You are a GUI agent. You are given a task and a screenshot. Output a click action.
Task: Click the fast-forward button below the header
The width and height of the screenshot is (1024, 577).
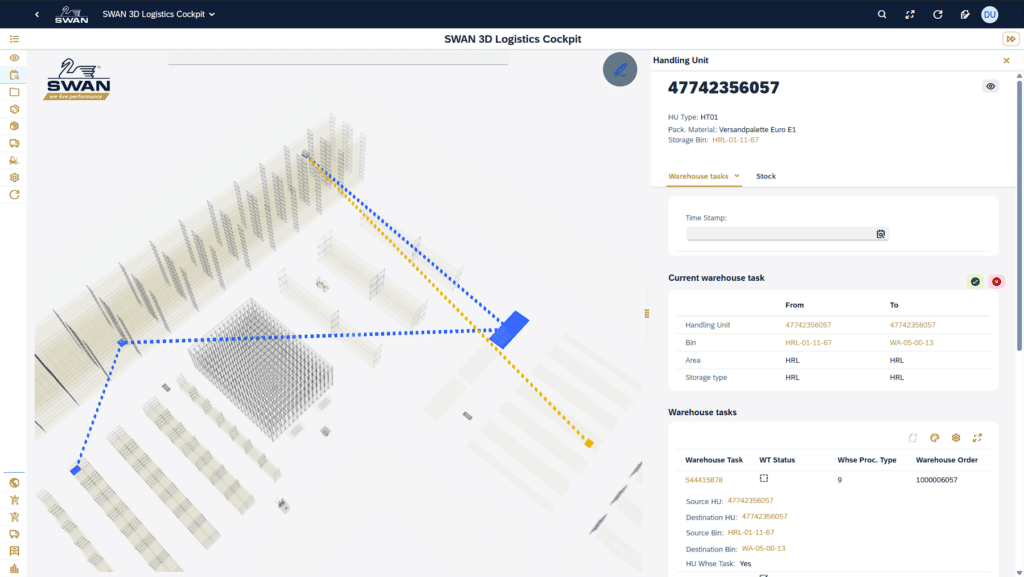tap(1010, 39)
